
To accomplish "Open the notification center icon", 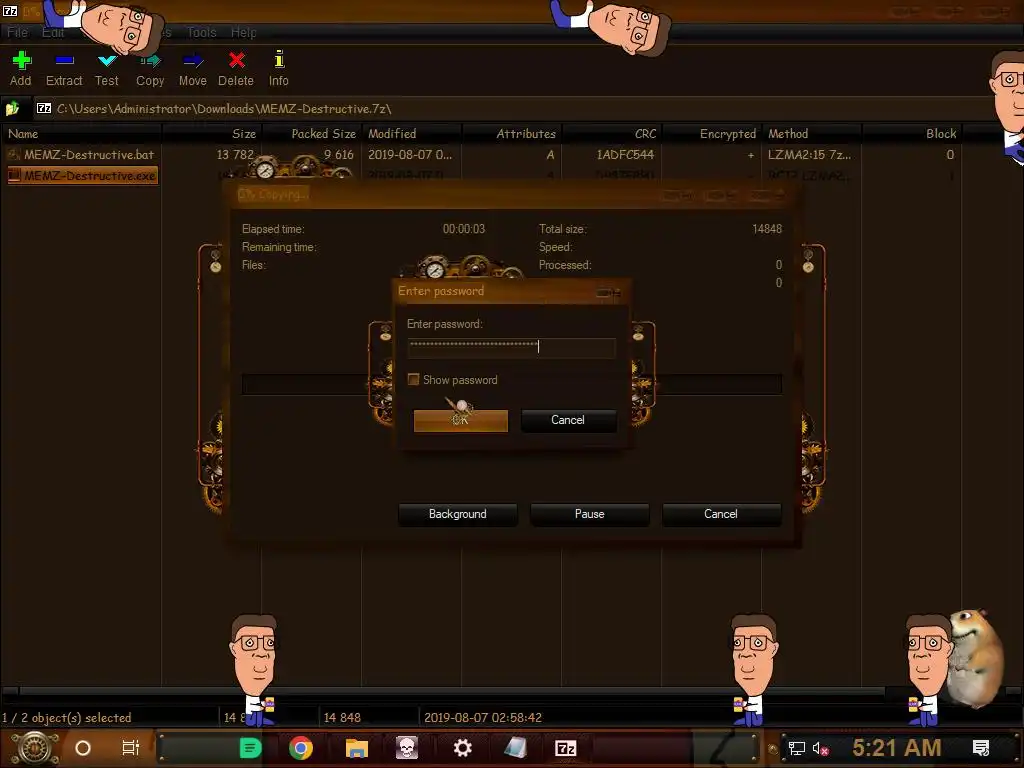I will click(981, 748).
